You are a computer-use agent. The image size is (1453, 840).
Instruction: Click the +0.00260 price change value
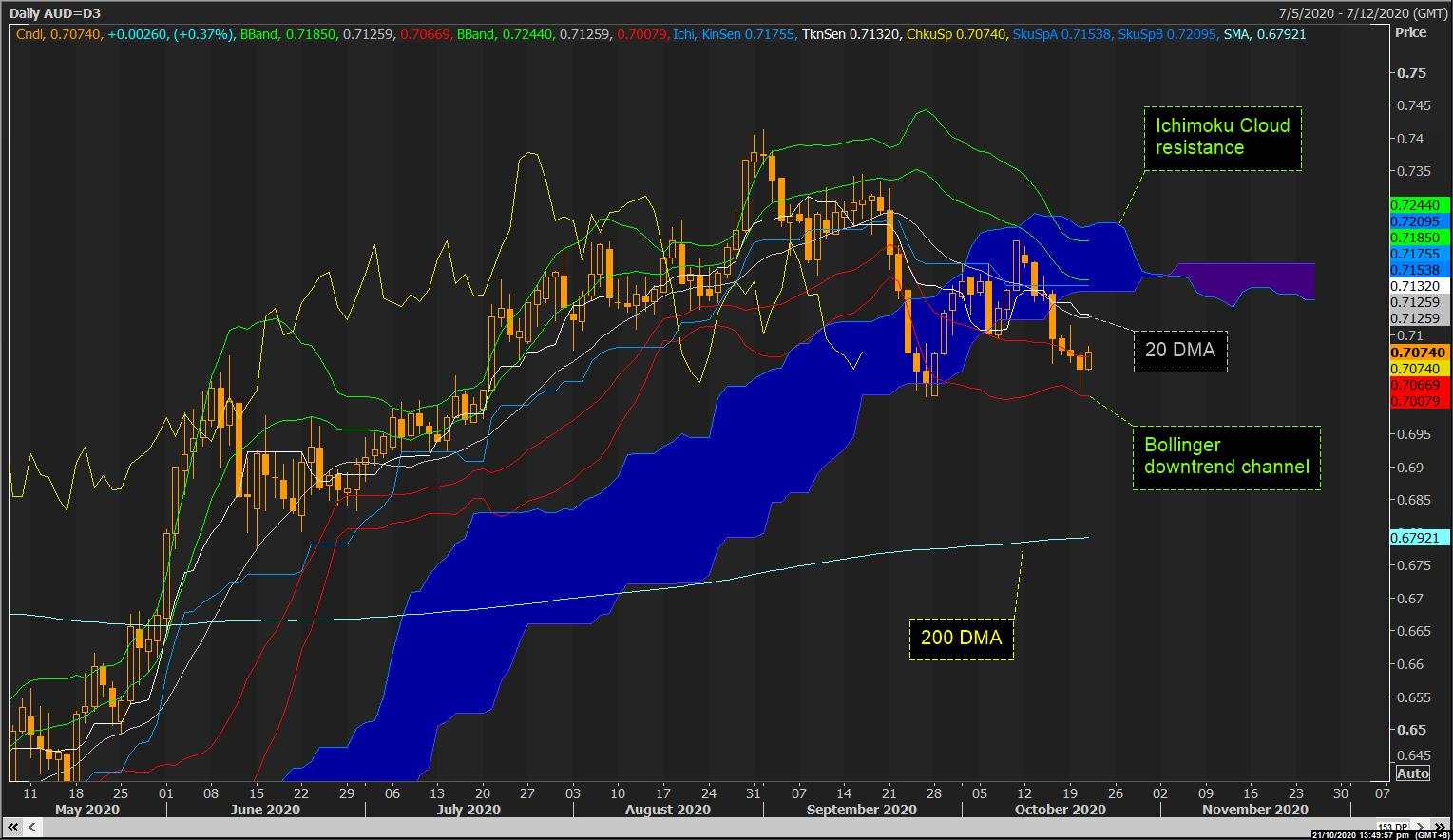coord(138,34)
